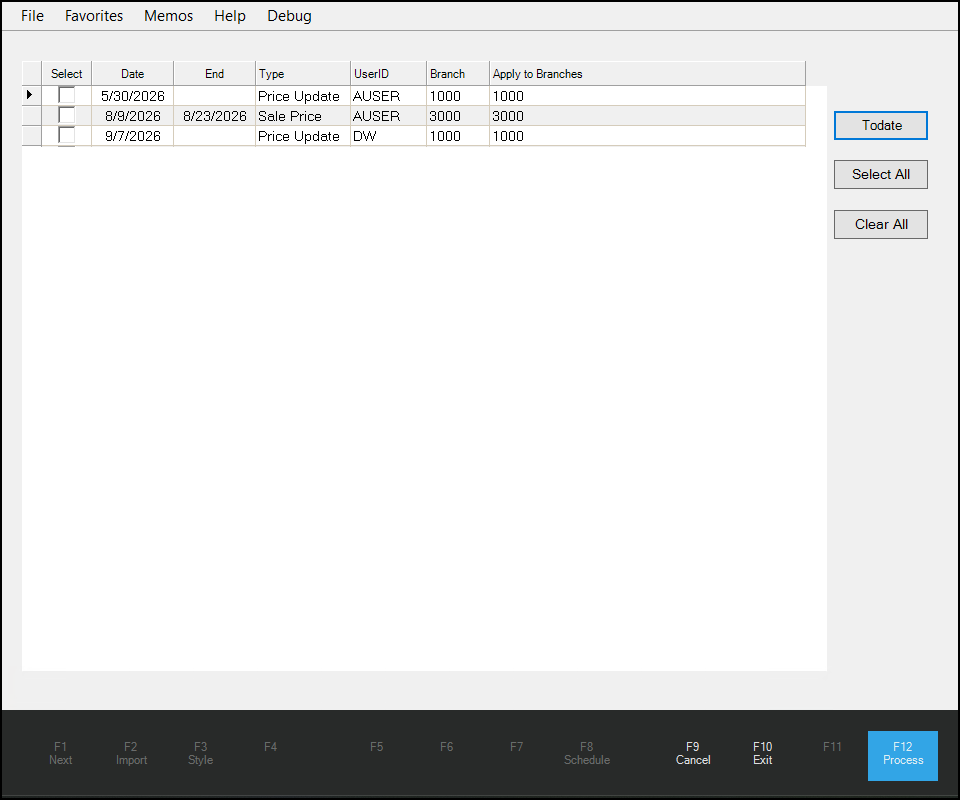960x800 pixels.
Task: Open the Memos menu
Action: [x=167, y=15]
